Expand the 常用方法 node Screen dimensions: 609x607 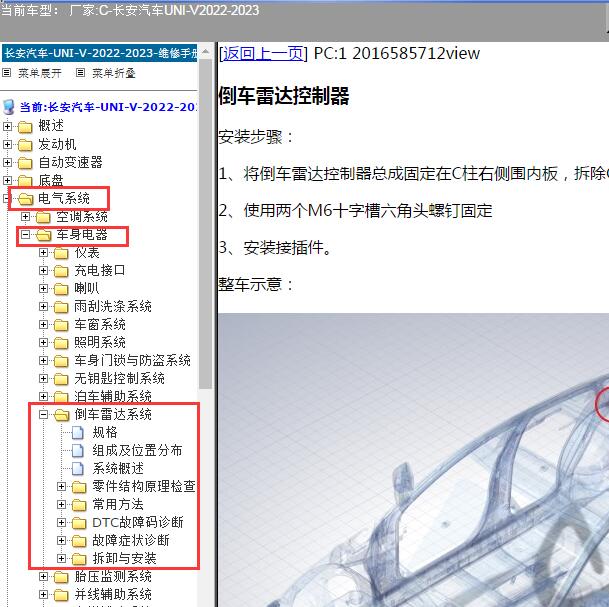tap(61, 504)
